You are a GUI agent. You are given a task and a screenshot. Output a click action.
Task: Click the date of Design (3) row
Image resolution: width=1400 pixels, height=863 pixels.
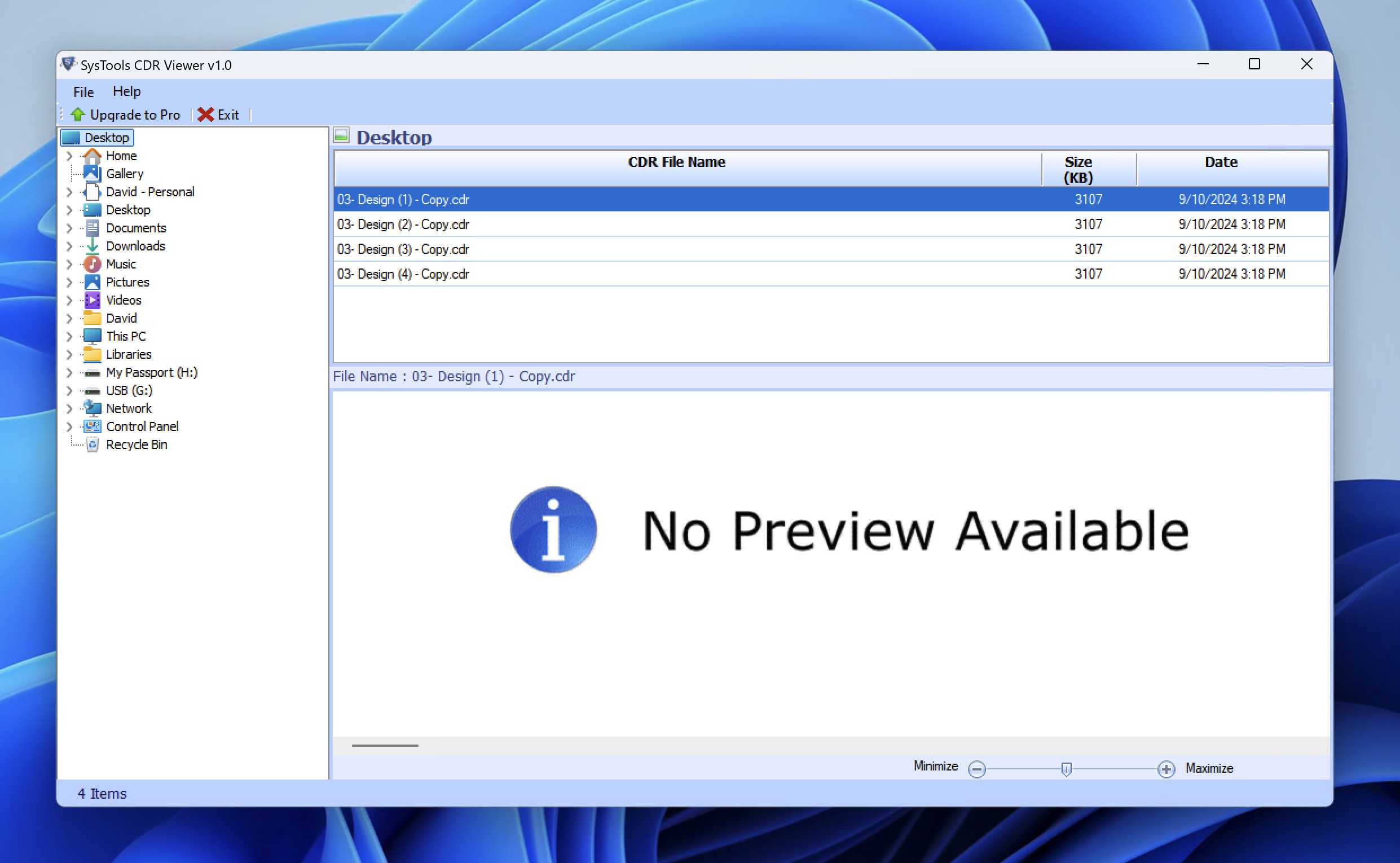pyautogui.click(x=1232, y=249)
